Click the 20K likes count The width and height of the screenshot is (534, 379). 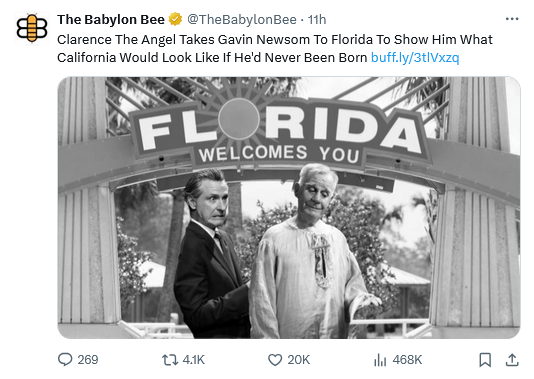tap(298, 360)
